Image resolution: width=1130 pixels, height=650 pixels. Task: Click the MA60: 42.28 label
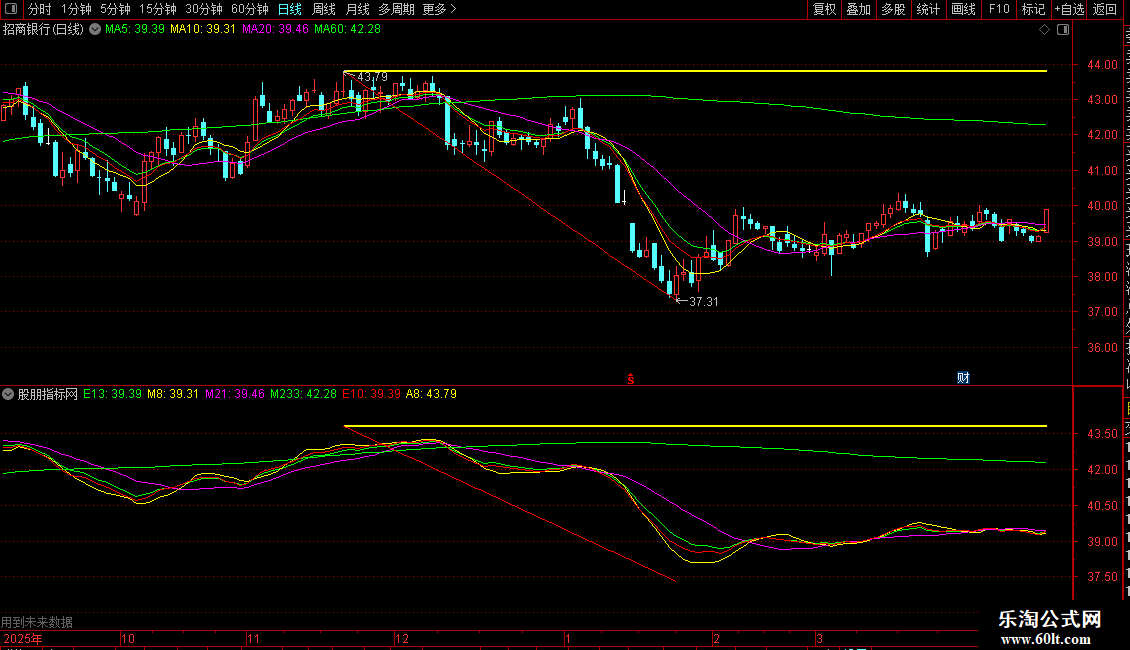point(347,30)
